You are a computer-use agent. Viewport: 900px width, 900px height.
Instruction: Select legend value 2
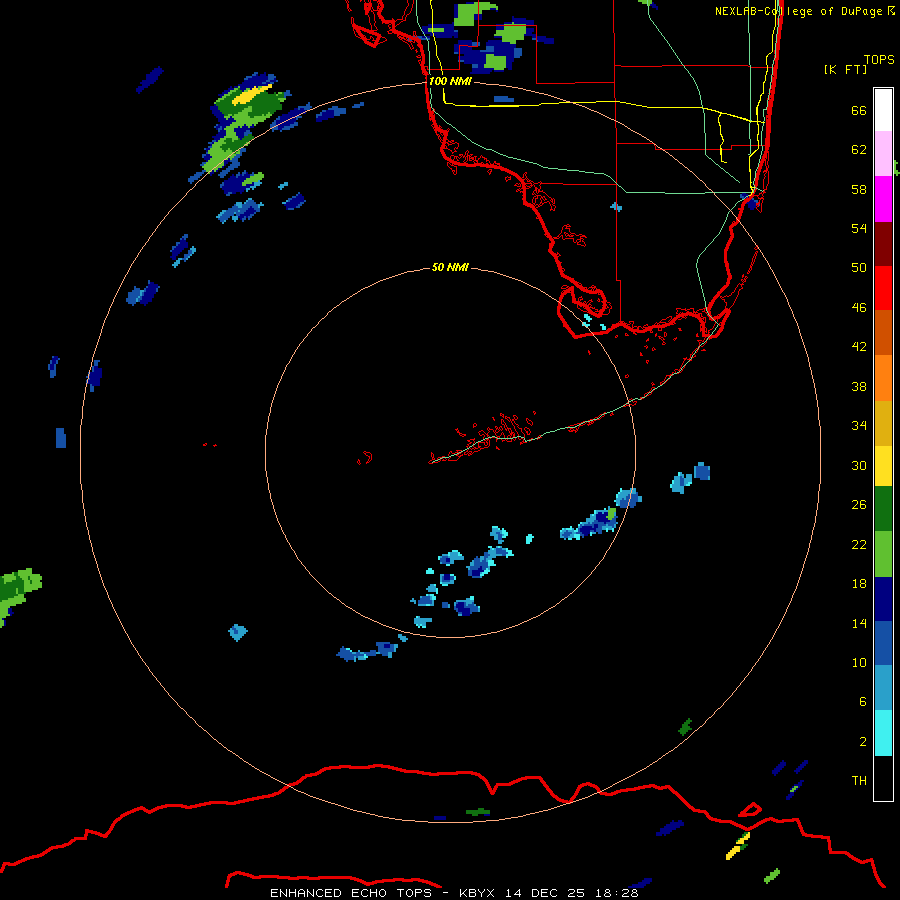click(x=863, y=742)
